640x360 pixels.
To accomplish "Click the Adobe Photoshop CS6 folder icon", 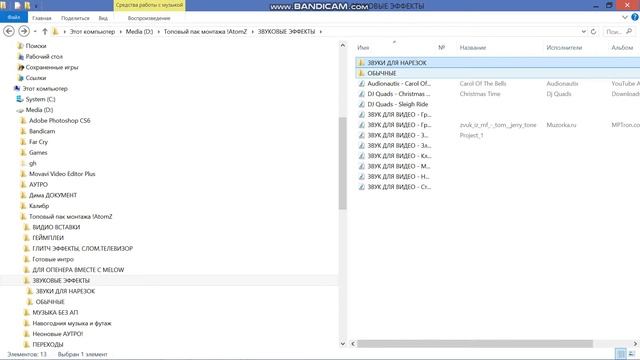I will point(23,120).
